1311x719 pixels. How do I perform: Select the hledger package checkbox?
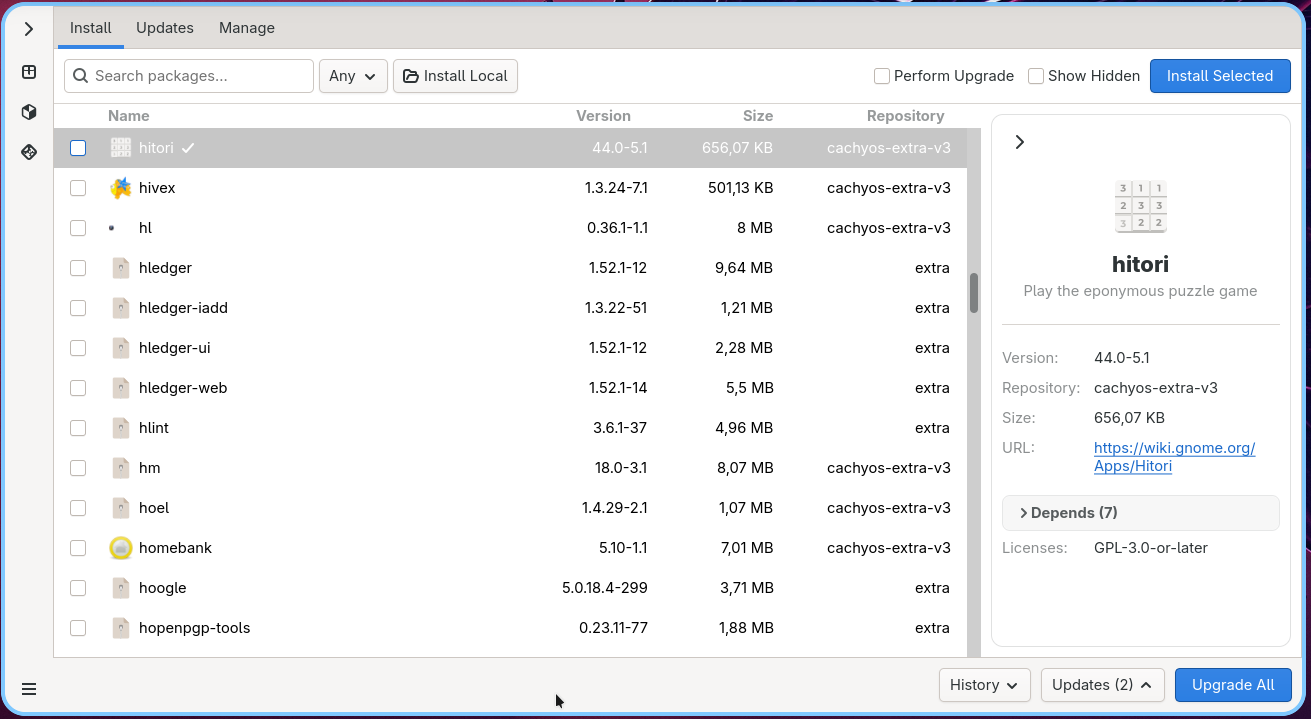[78, 268]
